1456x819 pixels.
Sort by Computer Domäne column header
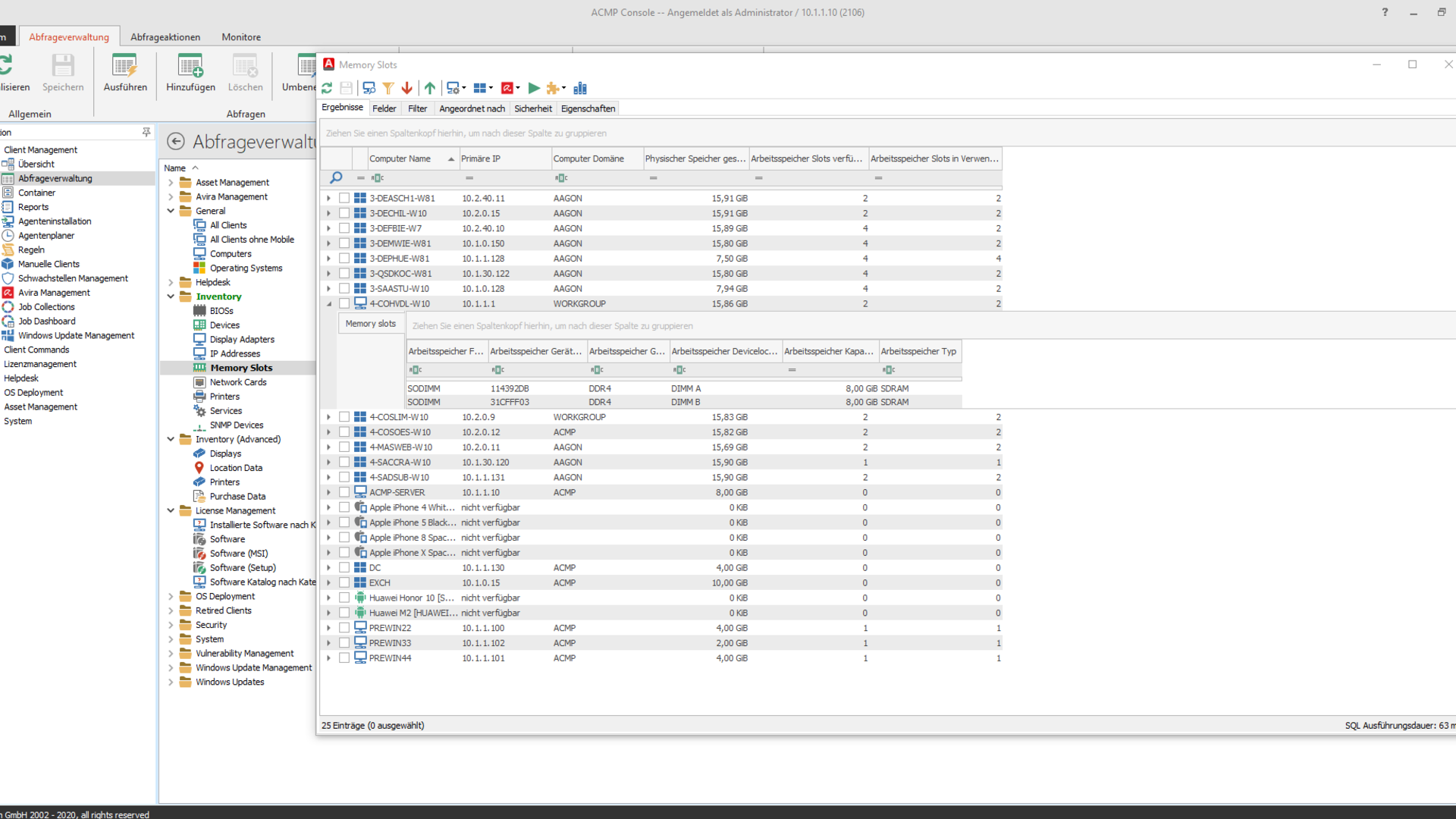[597, 158]
